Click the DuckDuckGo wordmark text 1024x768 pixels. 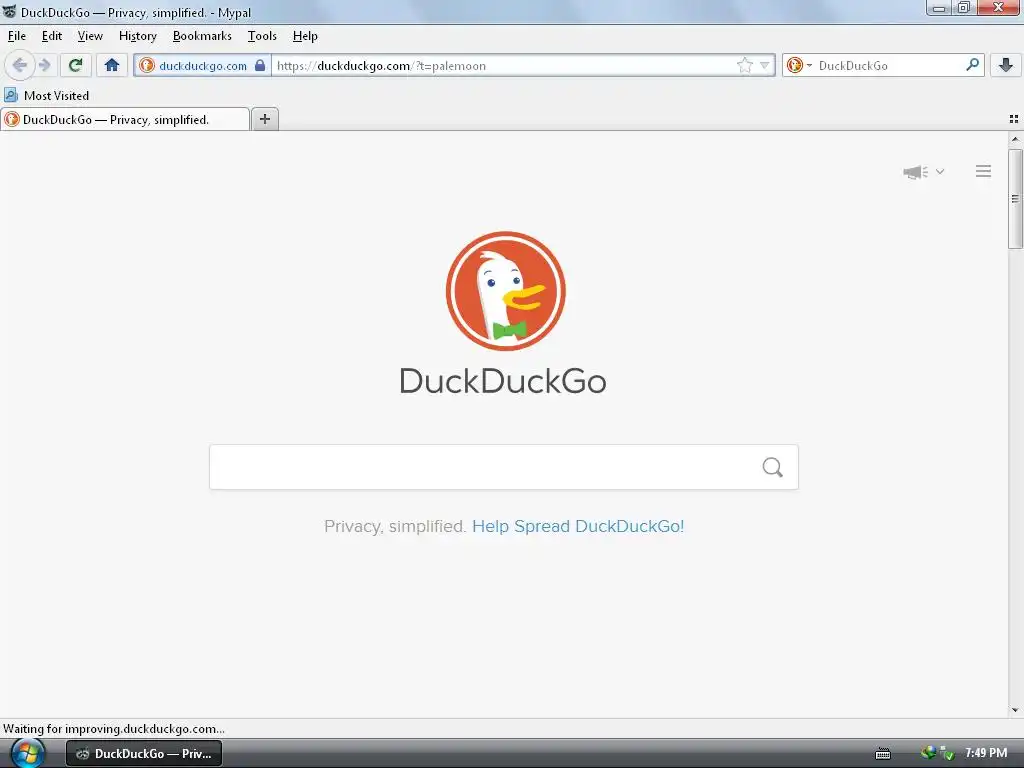[x=503, y=381]
